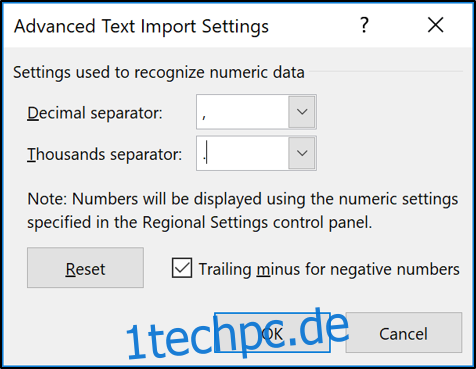476x369 pixels.
Task: Select the 'Decimal separator:' label
Action: [x=95, y=113]
